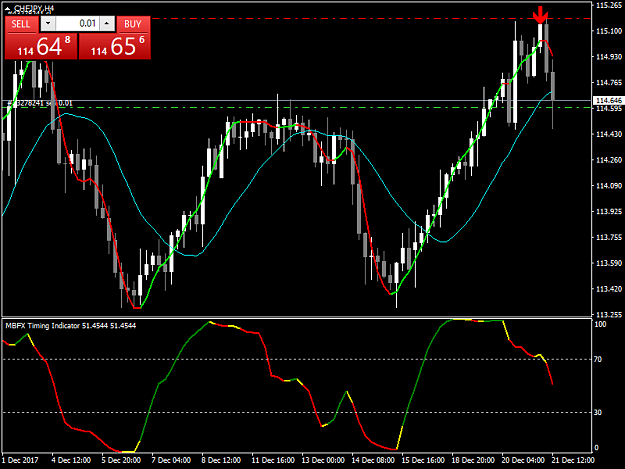Click the 114.646 current price tag
This screenshot has height=469, width=625.
point(608,100)
